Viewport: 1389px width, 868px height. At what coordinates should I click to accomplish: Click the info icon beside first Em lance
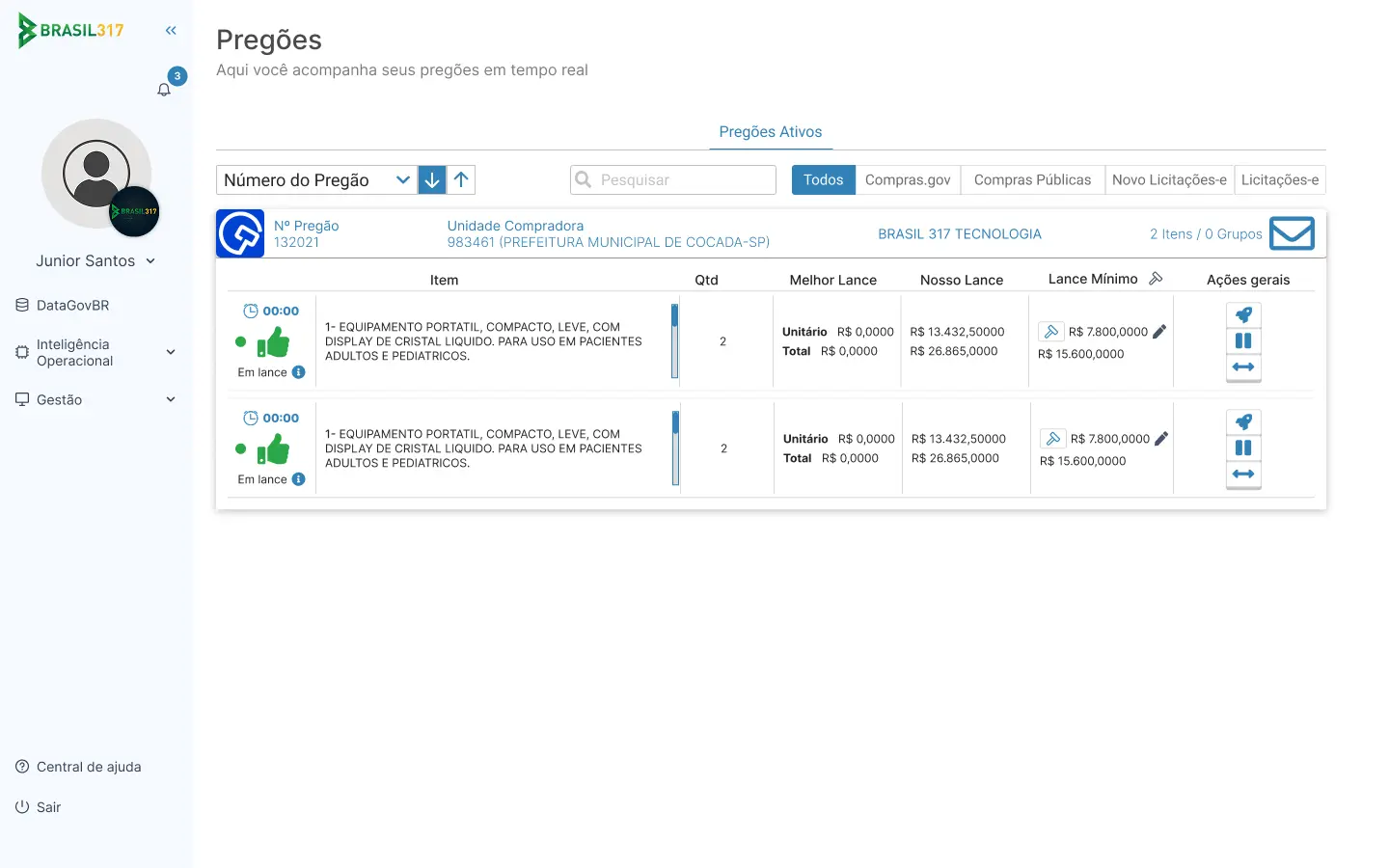[x=299, y=372]
